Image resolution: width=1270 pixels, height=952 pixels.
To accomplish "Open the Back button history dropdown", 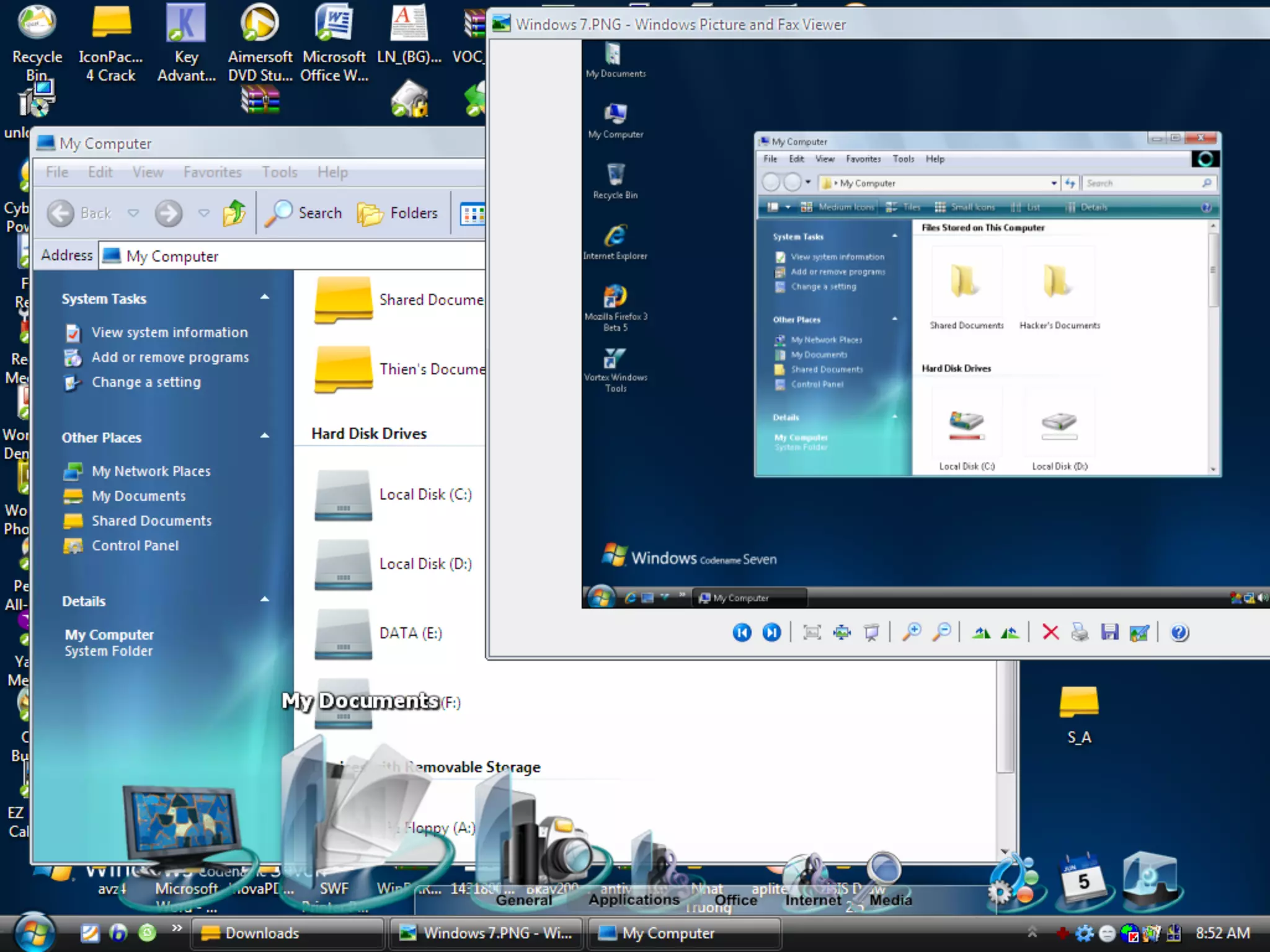I will click(133, 213).
